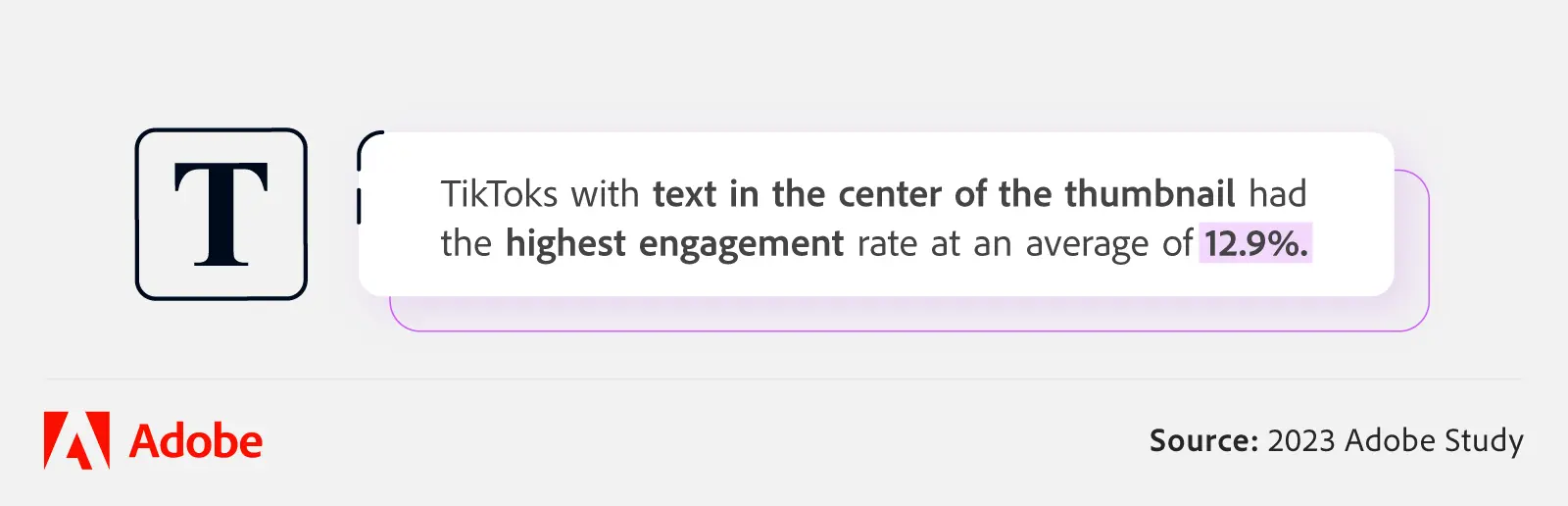The image size is (1568, 506).
Task: Click the red Adobe logo mark
Action: click(x=76, y=440)
